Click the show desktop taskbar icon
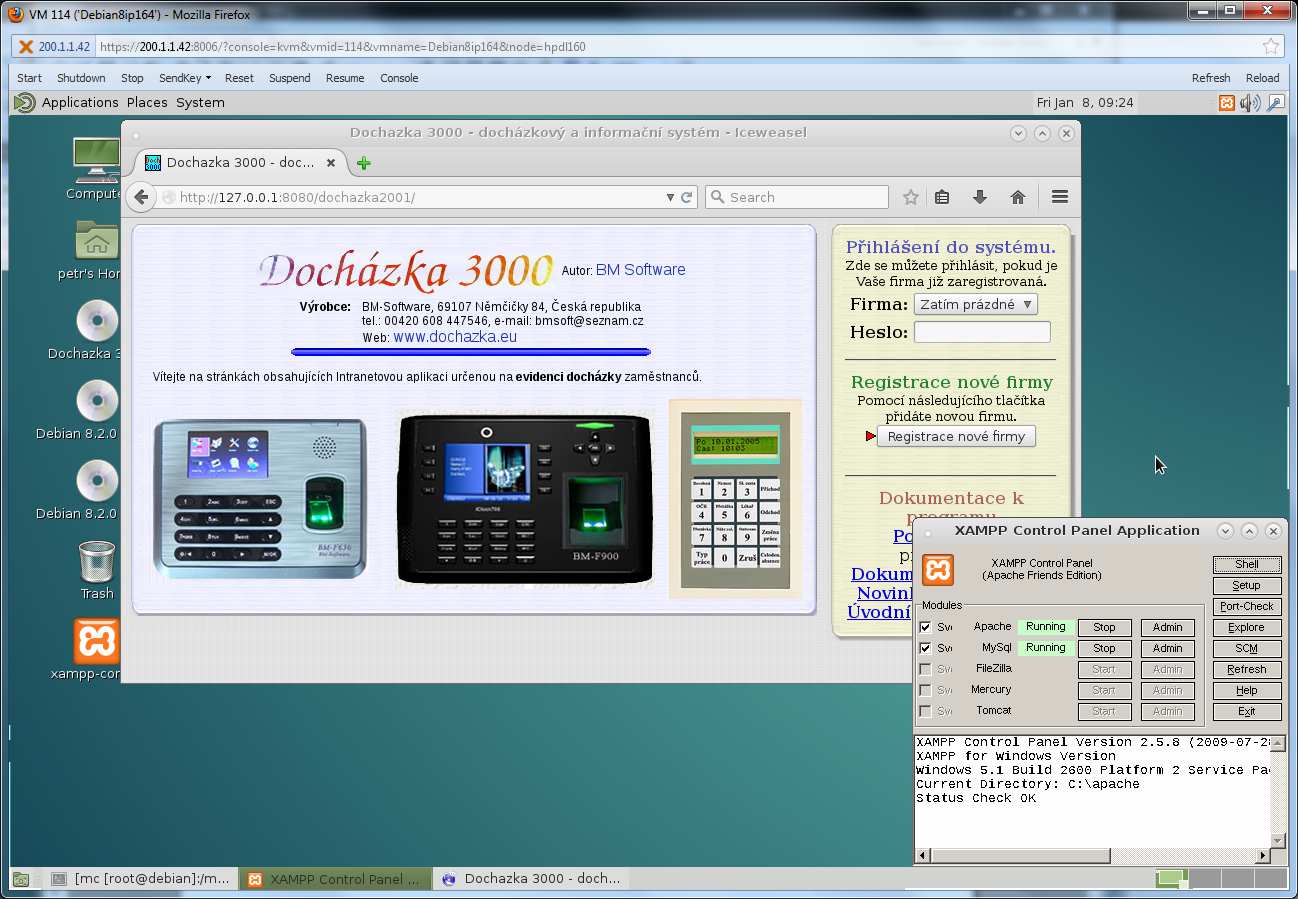 point(20,879)
